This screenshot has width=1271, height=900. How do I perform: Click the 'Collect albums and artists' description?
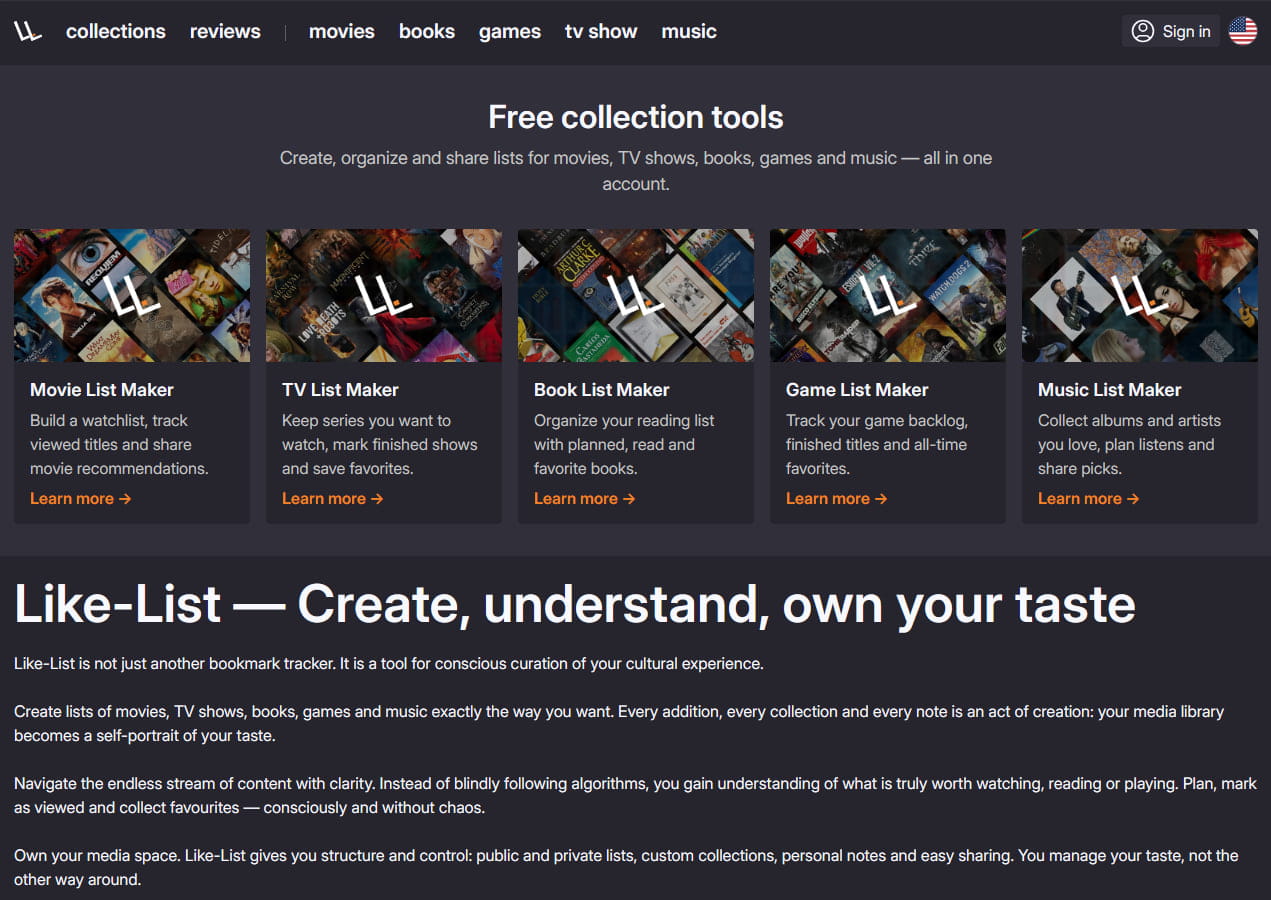point(1130,444)
